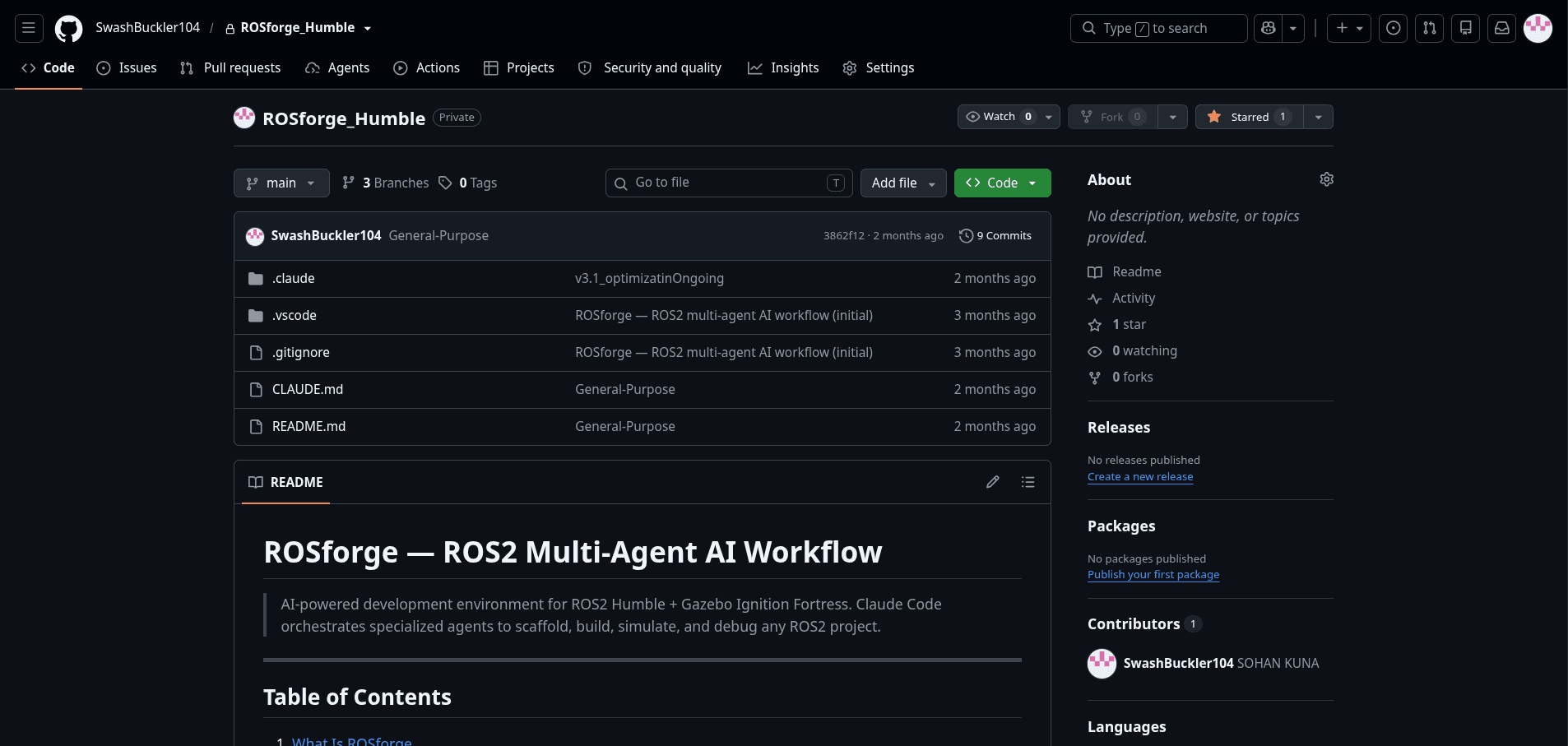Screen dimensions: 1568x746
Task: Open SwashBuckler104 owner link in breadcrumb
Action: tap(148, 28)
